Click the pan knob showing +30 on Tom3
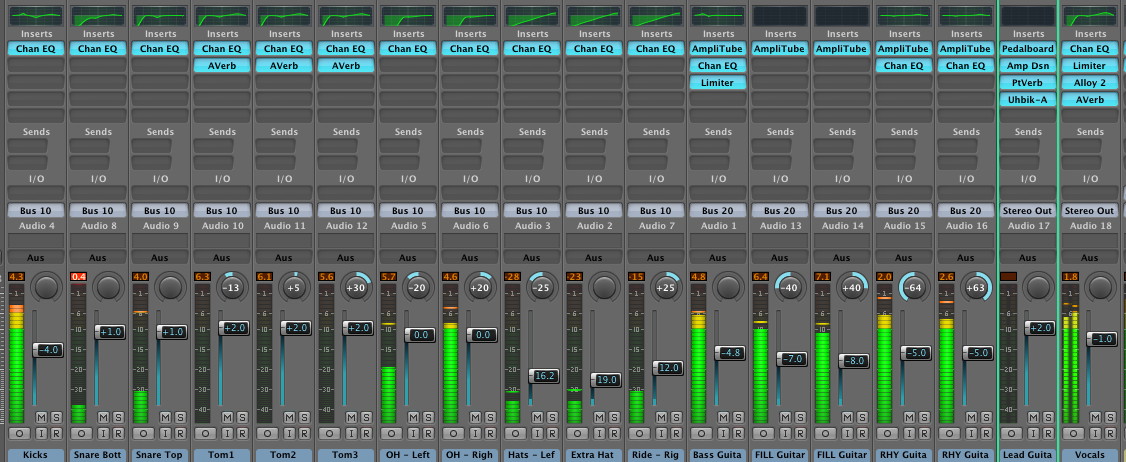 point(355,288)
